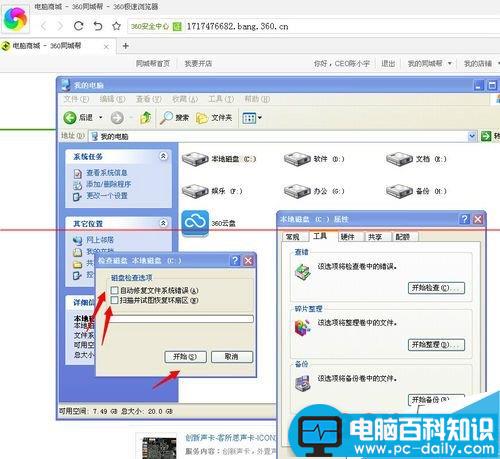Click the sound card product thumbnail

pos(159,448)
